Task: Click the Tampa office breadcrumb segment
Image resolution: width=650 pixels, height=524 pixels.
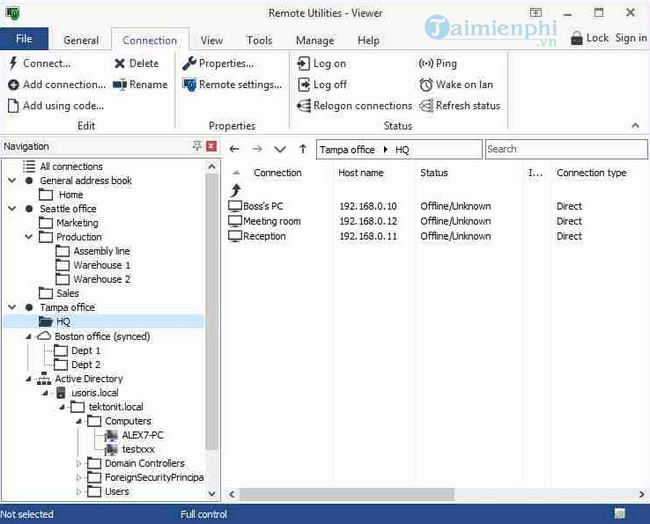Action: point(347,149)
